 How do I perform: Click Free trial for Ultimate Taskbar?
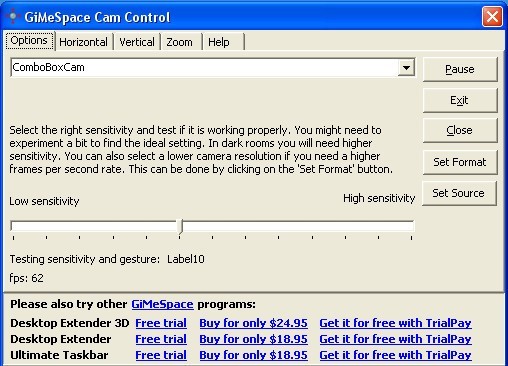pyautogui.click(x=161, y=355)
